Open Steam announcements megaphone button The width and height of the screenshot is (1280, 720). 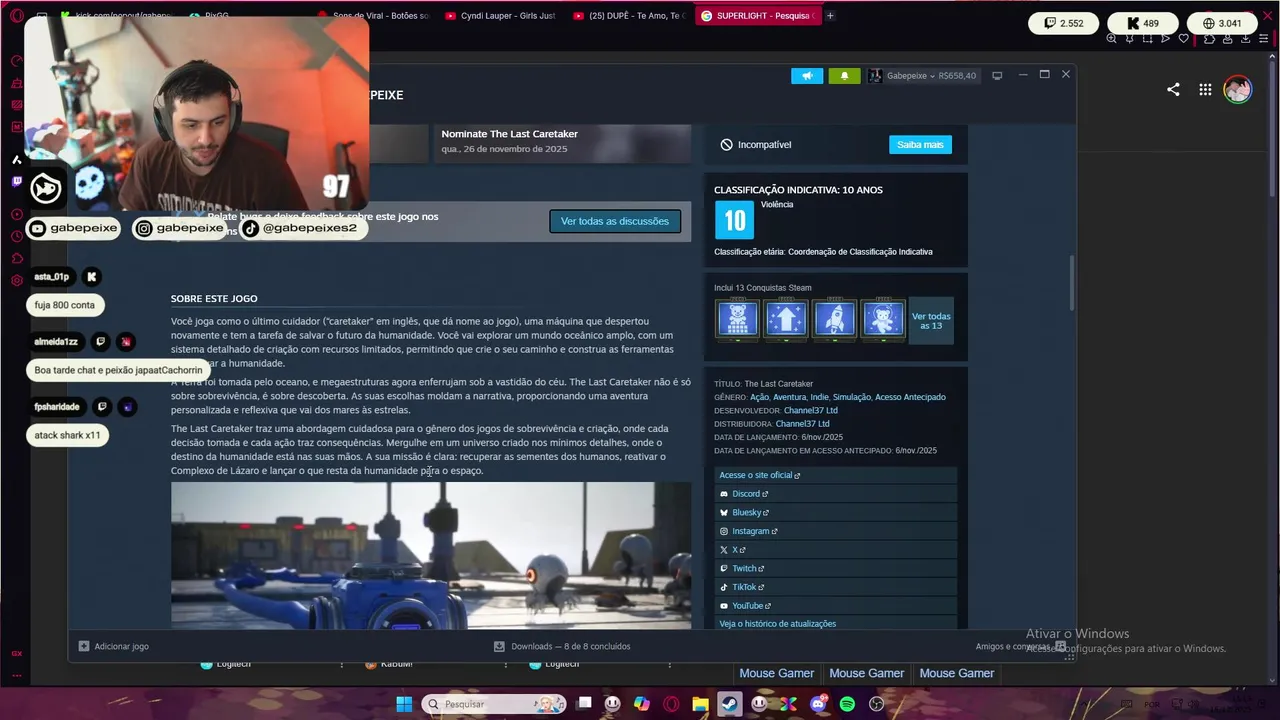807,76
